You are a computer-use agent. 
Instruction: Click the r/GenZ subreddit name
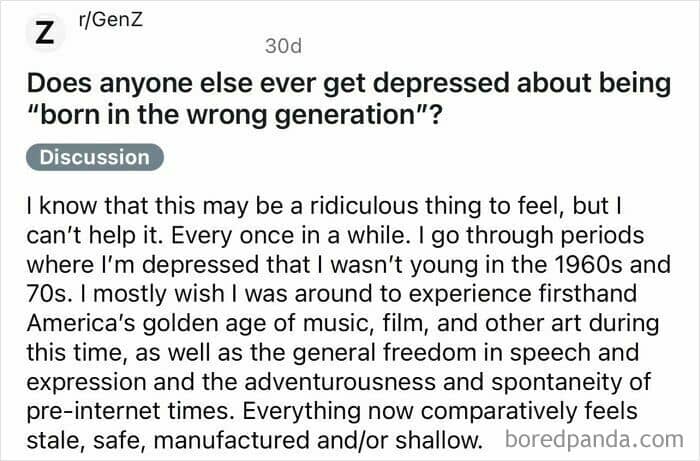(x=110, y=19)
